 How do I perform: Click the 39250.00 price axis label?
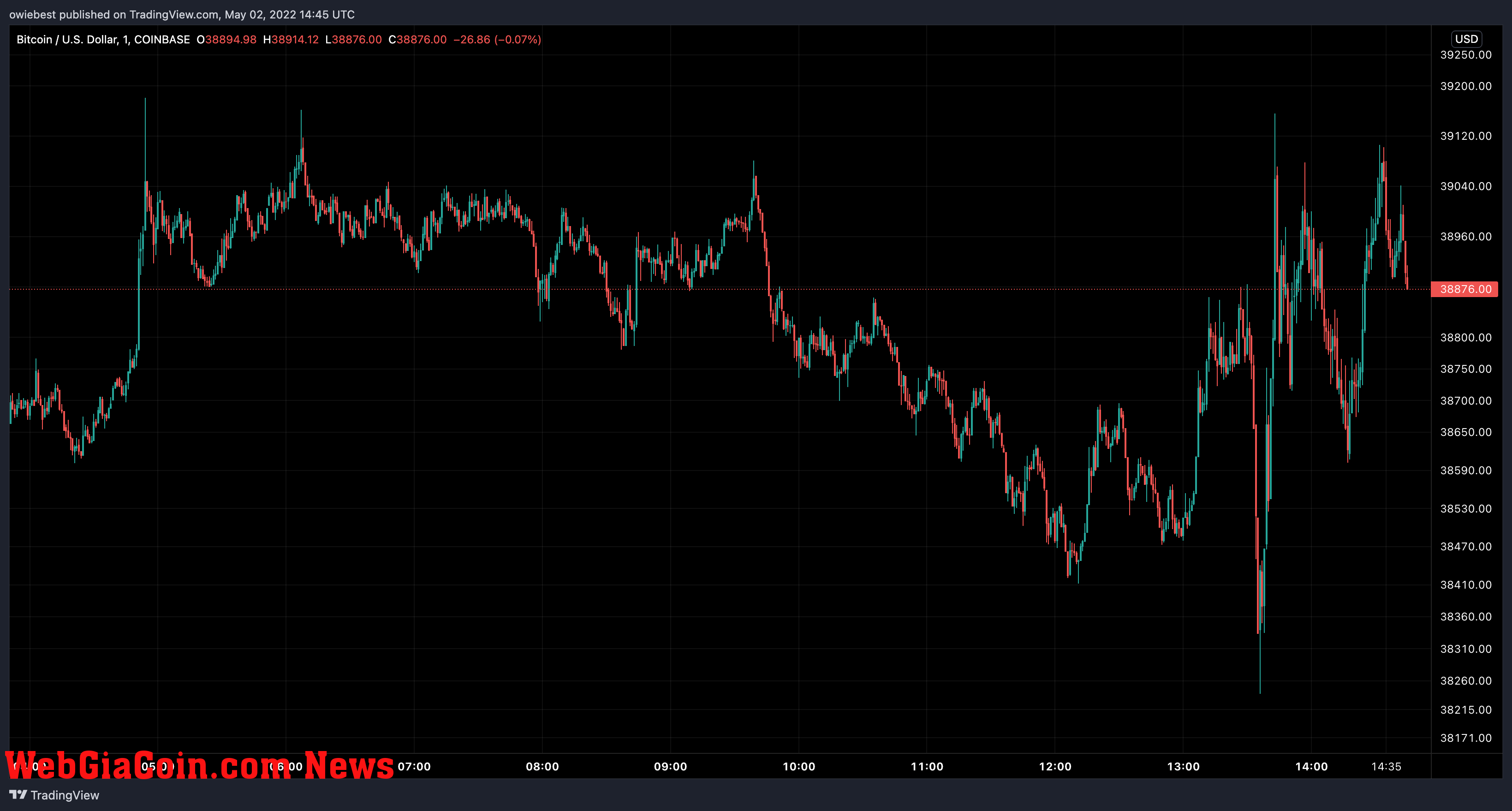click(x=1465, y=54)
